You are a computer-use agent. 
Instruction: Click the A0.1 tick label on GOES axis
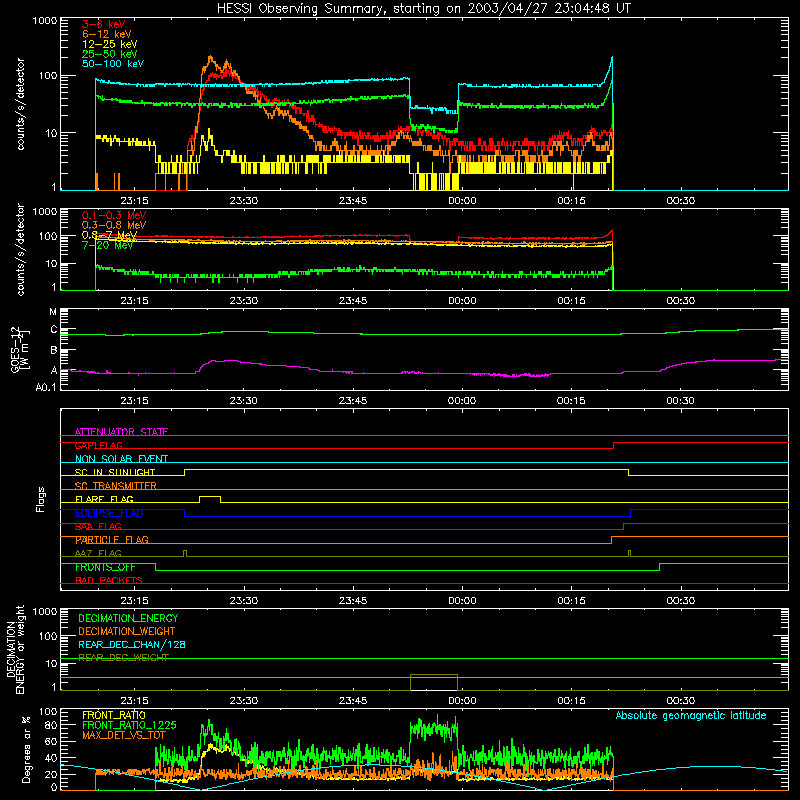(46, 388)
